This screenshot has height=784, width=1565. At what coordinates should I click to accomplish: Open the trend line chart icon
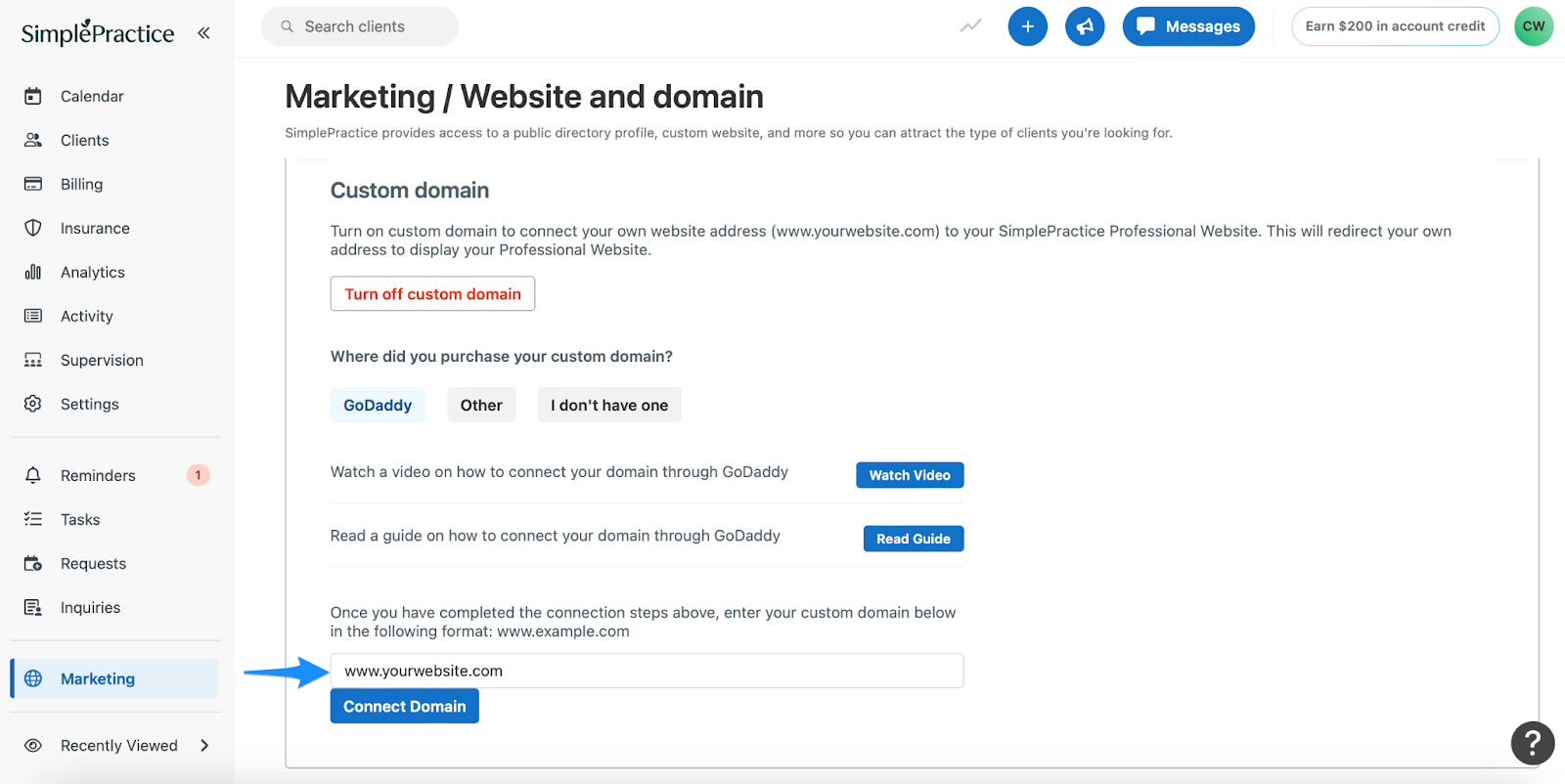(x=970, y=26)
